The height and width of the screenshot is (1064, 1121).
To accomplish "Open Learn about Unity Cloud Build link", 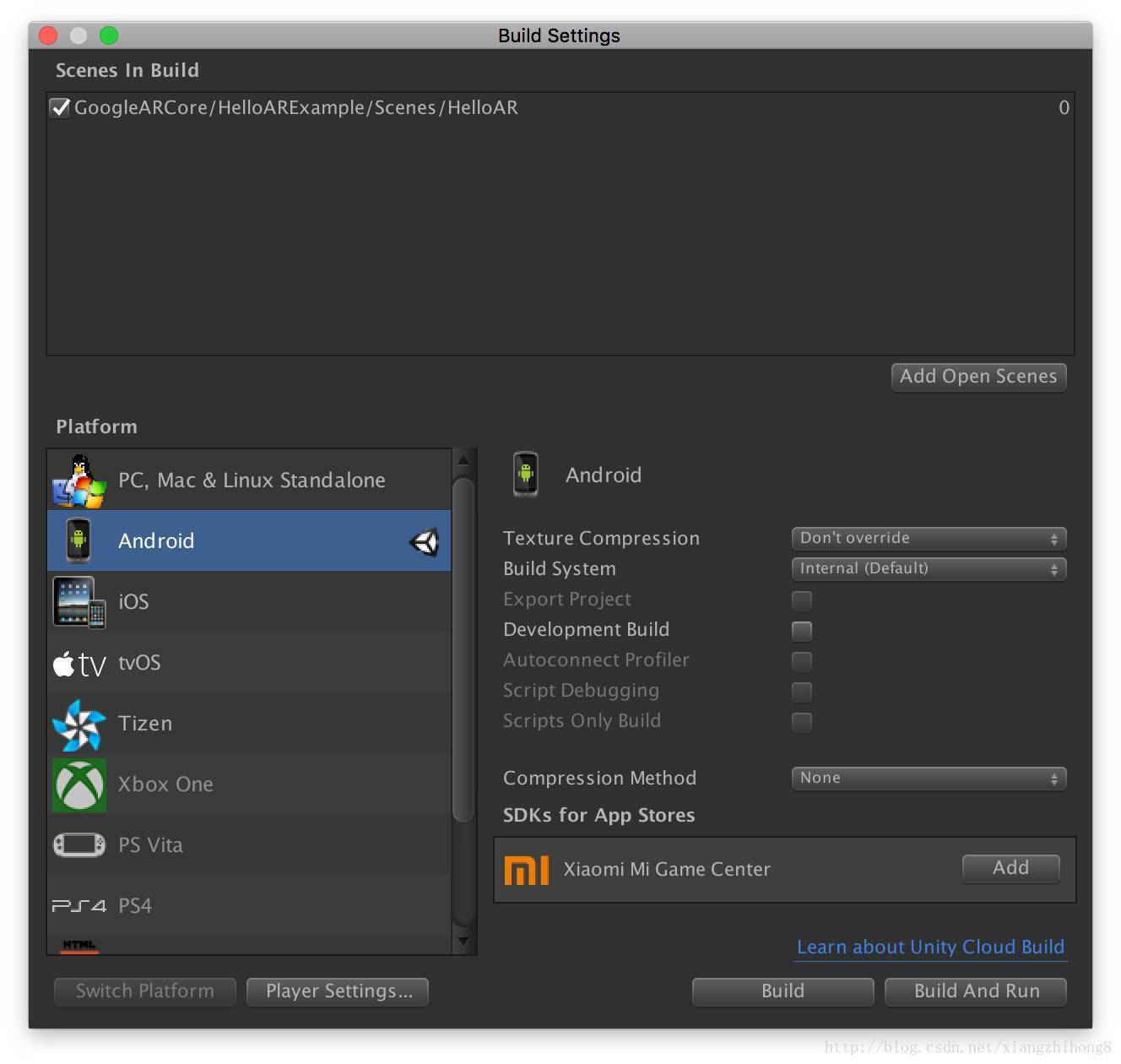I will (931, 947).
